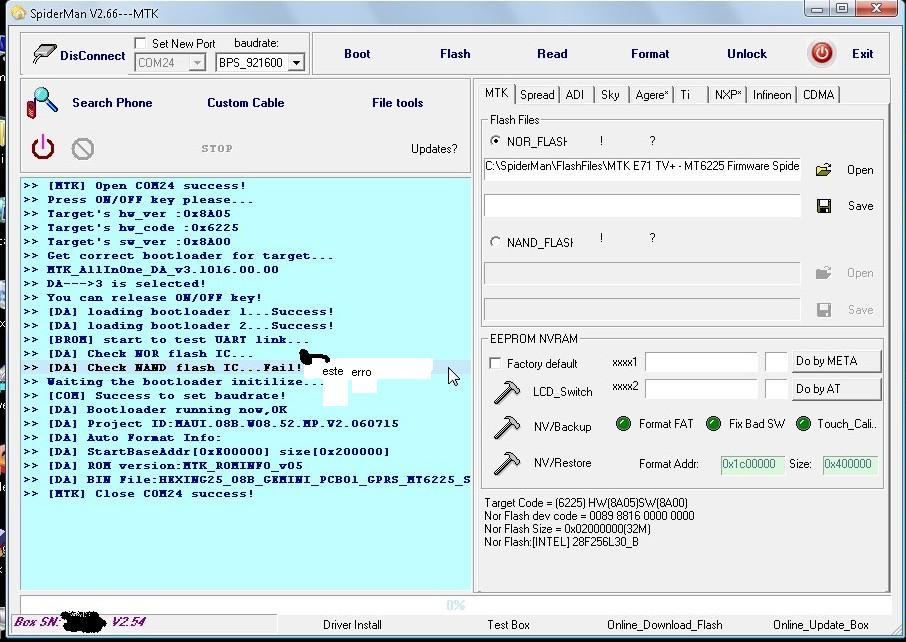Viewport: 906px width, 642px height.
Task: Enable the Set New Port checkbox
Action: (140, 43)
